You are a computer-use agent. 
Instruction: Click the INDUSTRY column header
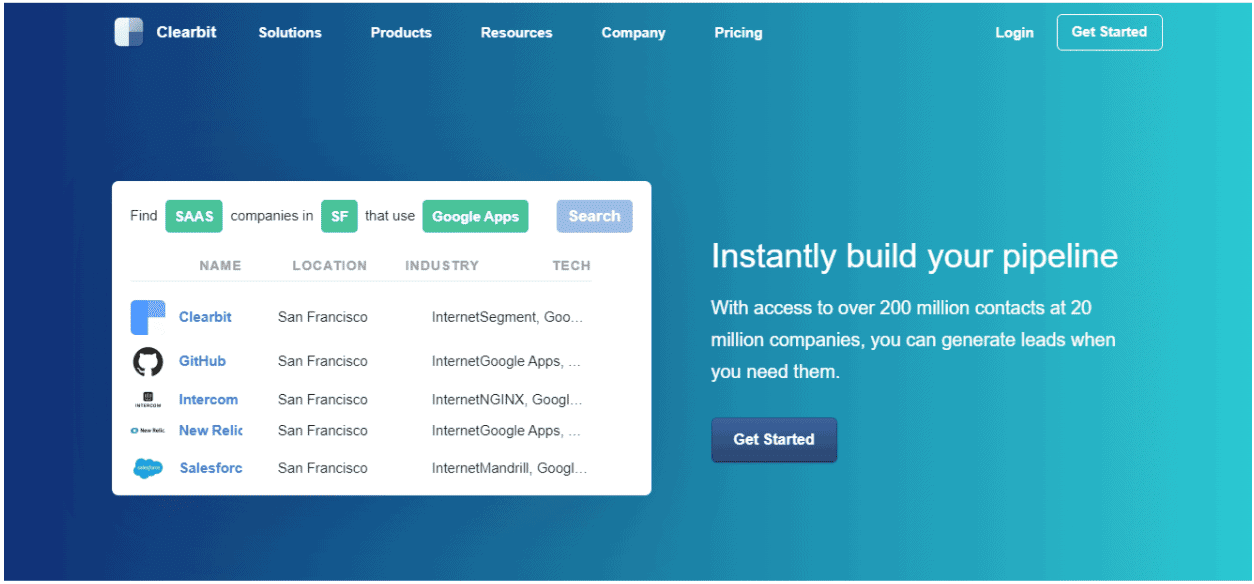442,266
